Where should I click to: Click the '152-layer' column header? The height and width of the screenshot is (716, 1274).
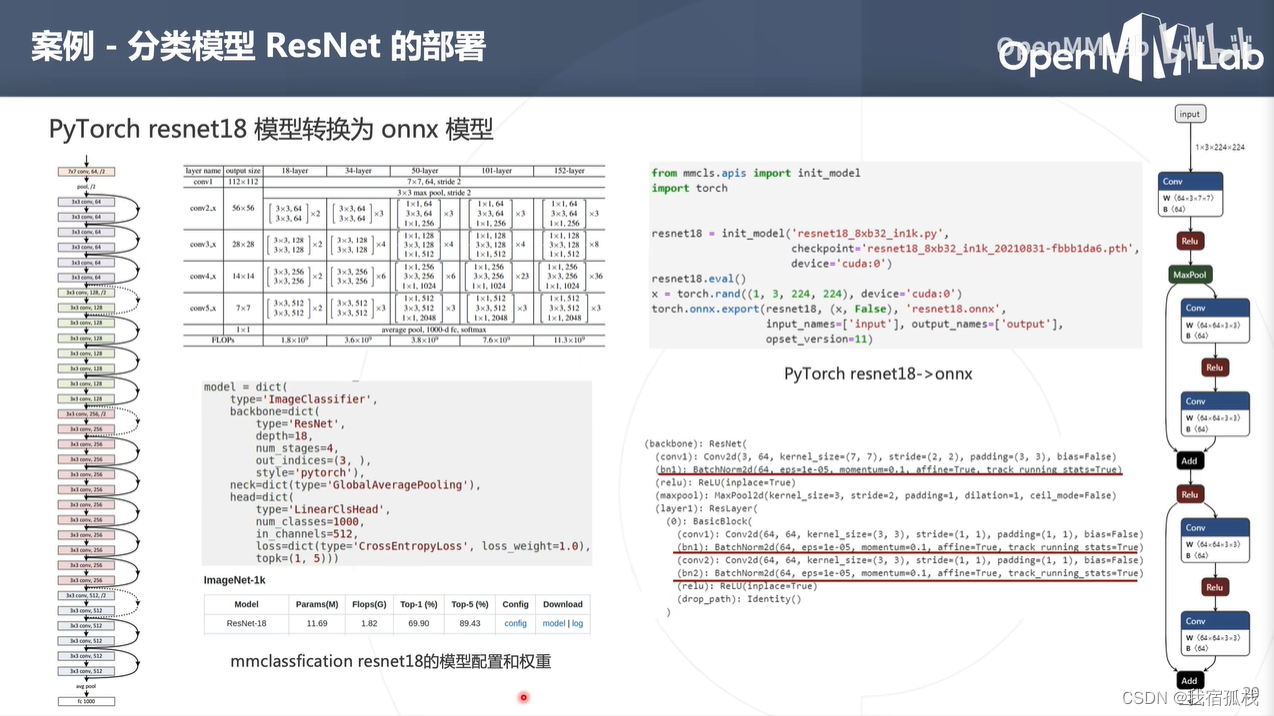(x=569, y=171)
